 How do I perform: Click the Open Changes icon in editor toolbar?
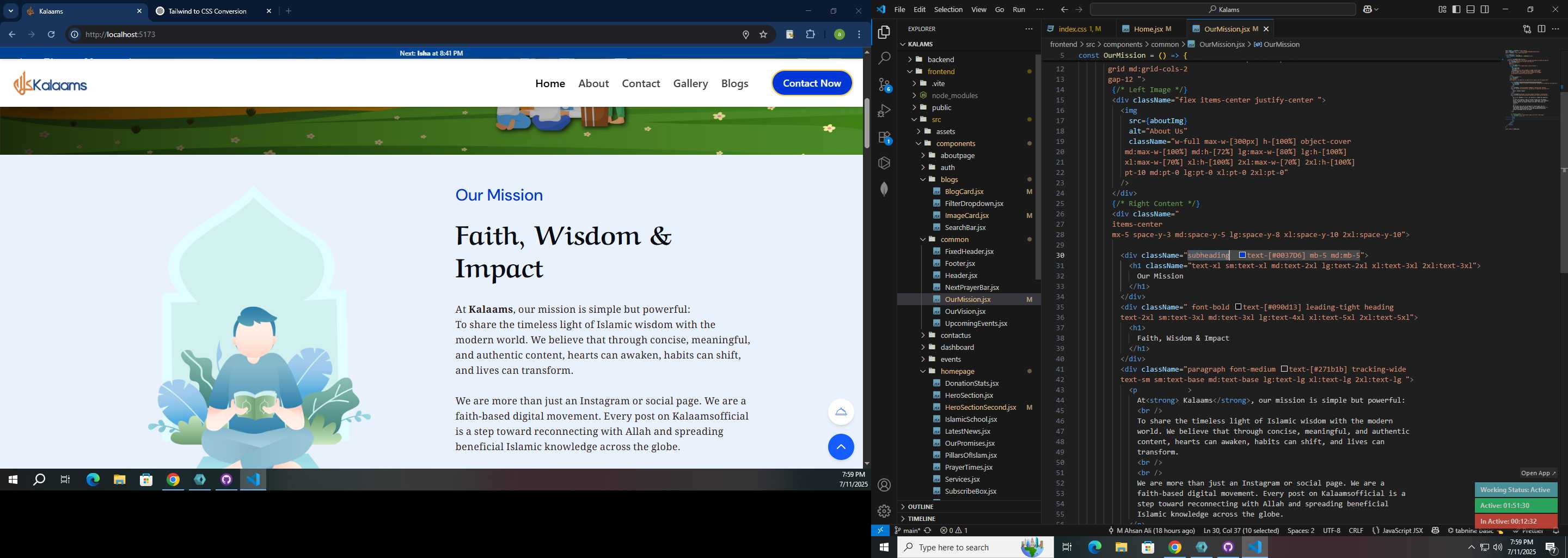pos(1527,29)
